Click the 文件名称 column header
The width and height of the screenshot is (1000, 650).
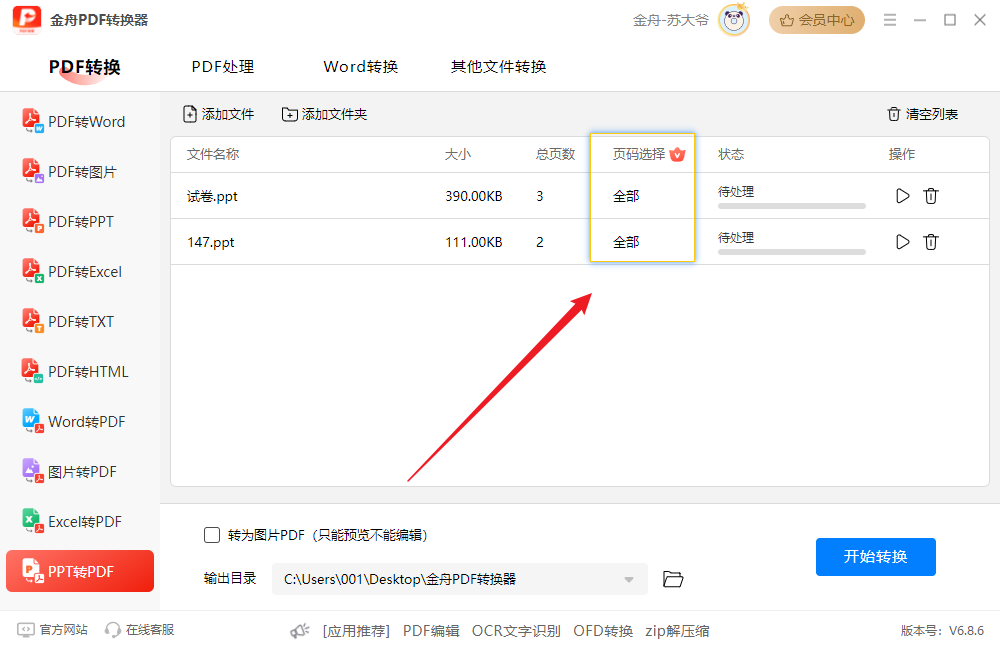[213, 154]
